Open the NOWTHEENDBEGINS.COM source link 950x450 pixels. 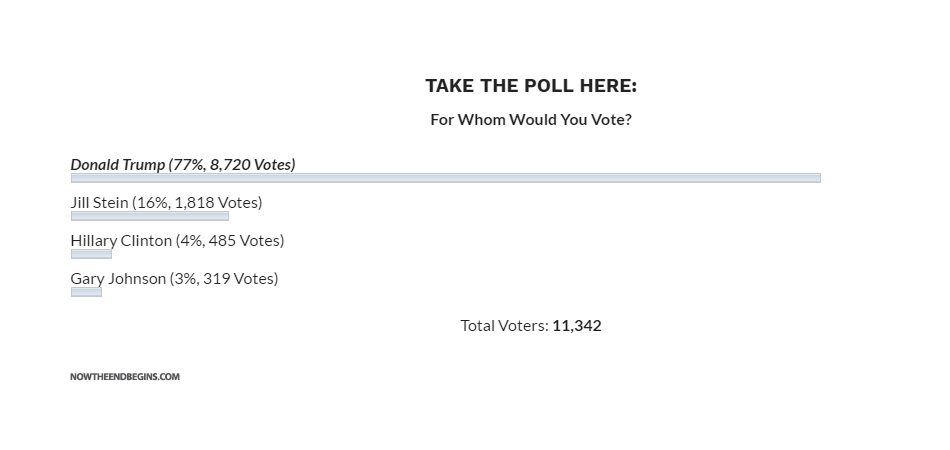(125, 377)
